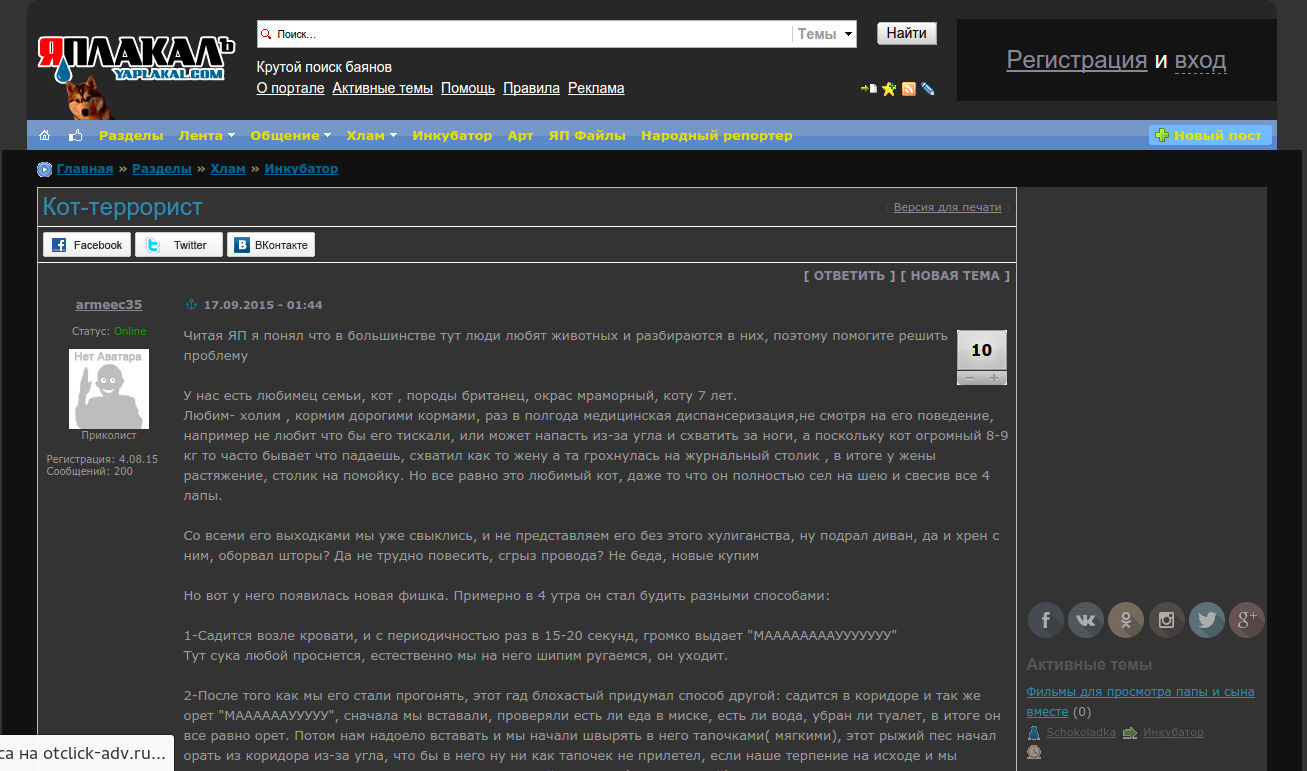Click the blue circle breadcrumb icon
1307x771 pixels.
[44, 169]
